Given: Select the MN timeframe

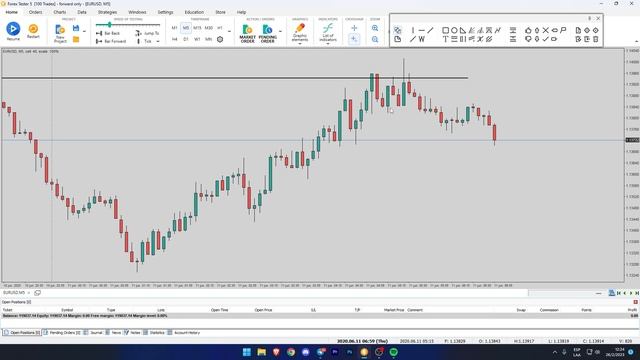Looking at the screenshot, I should 209,39.
